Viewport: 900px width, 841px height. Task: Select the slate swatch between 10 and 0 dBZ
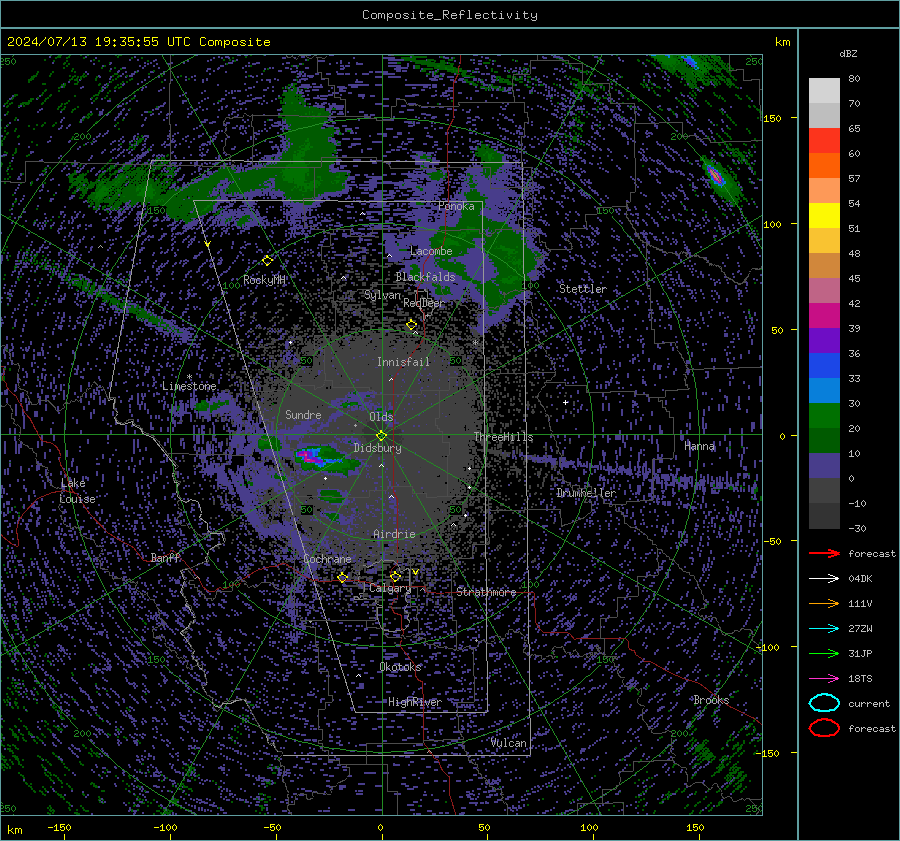[x=824, y=466]
